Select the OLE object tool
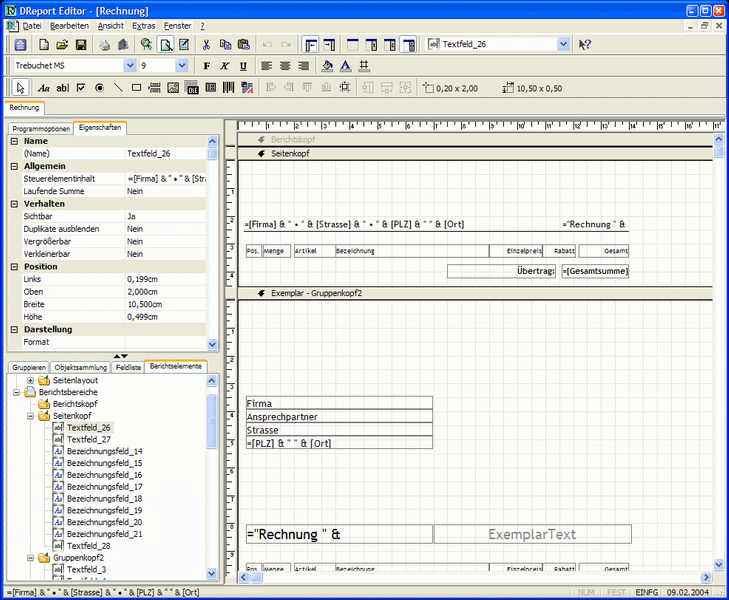The height and width of the screenshot is (600, 729). (x=192, y=88)
